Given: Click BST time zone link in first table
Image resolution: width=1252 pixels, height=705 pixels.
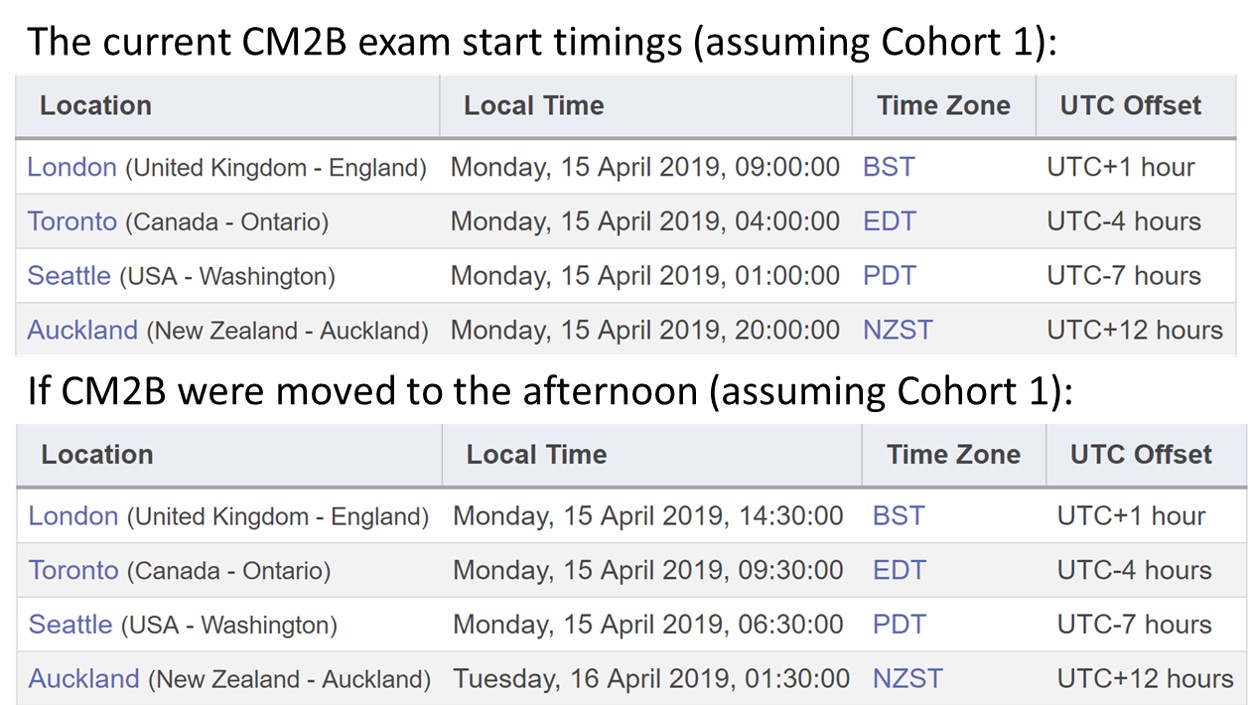Looking at the screenshot, I should tap(889, 167).
